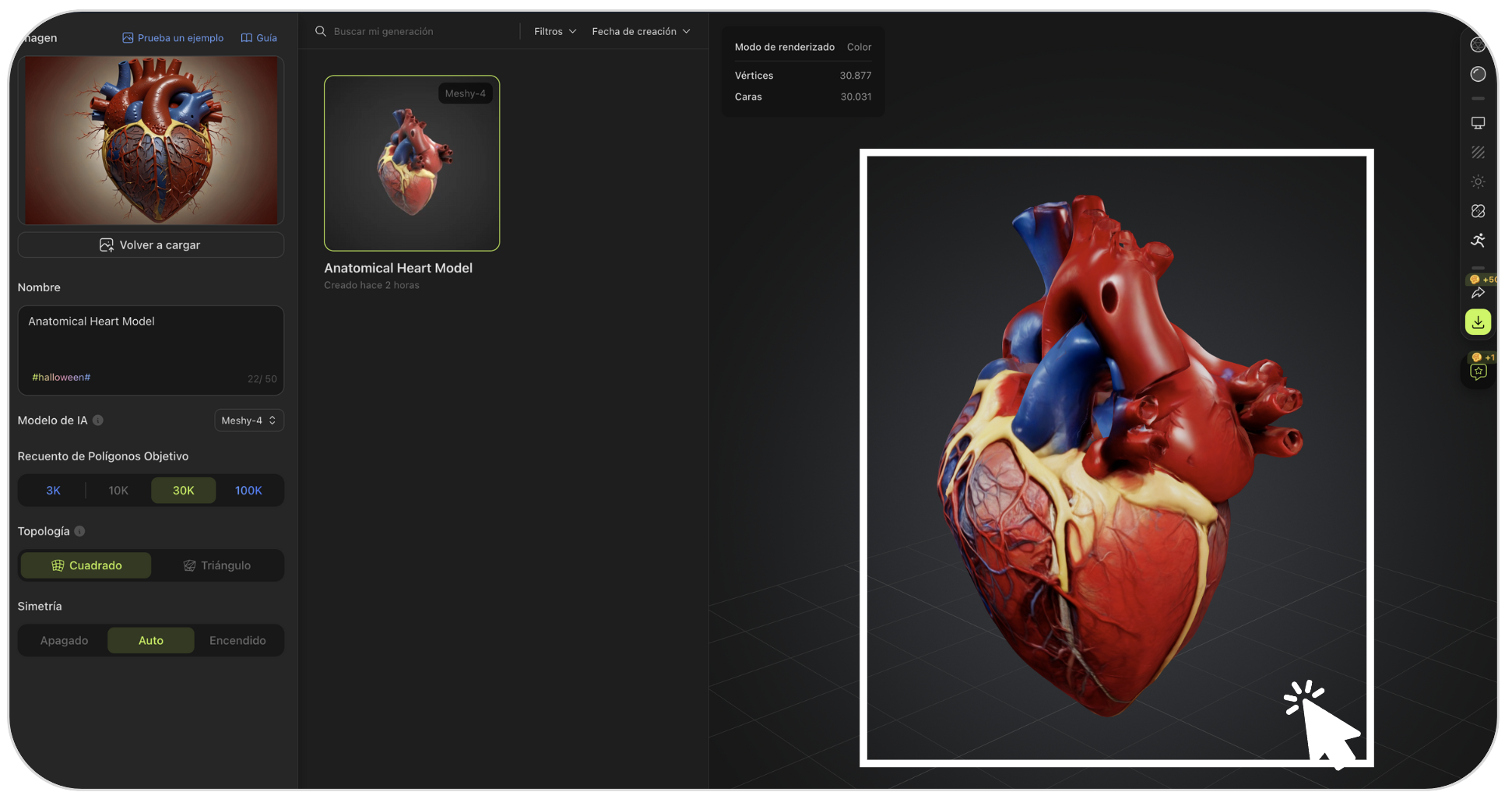Set symmetry to Auto
Viewport: 1512px width, 799px height.
(x=151, y=640)
